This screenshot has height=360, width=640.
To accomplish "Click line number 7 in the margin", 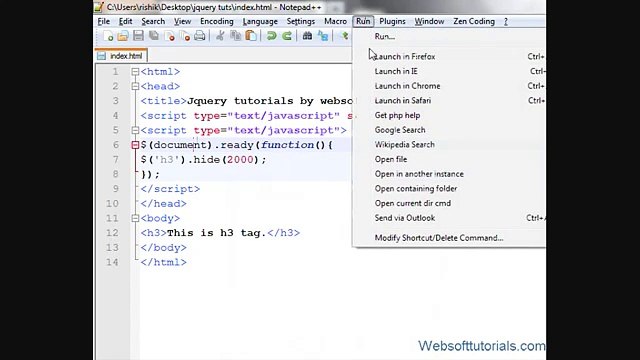I will [x=116, y=160].
